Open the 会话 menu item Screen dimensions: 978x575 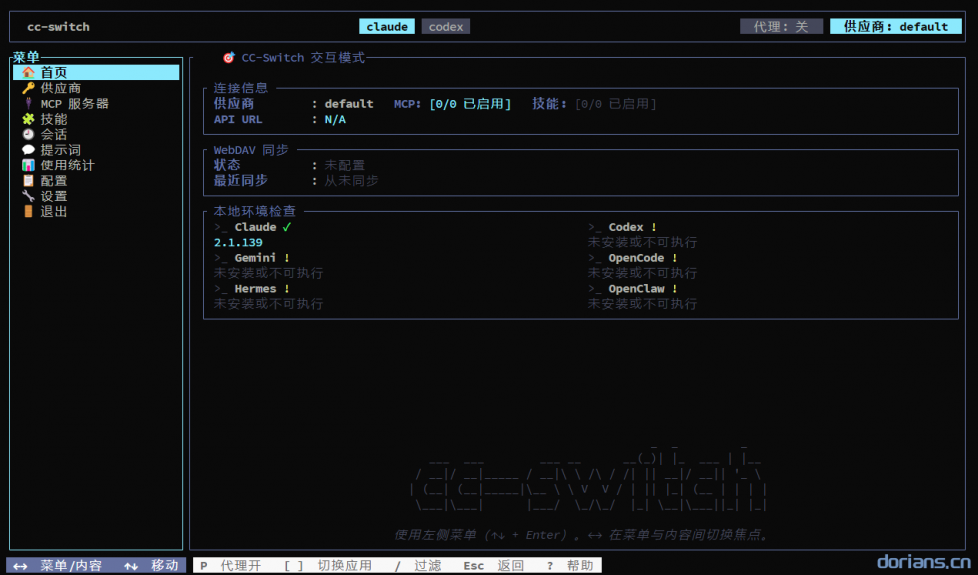point(96,134)
